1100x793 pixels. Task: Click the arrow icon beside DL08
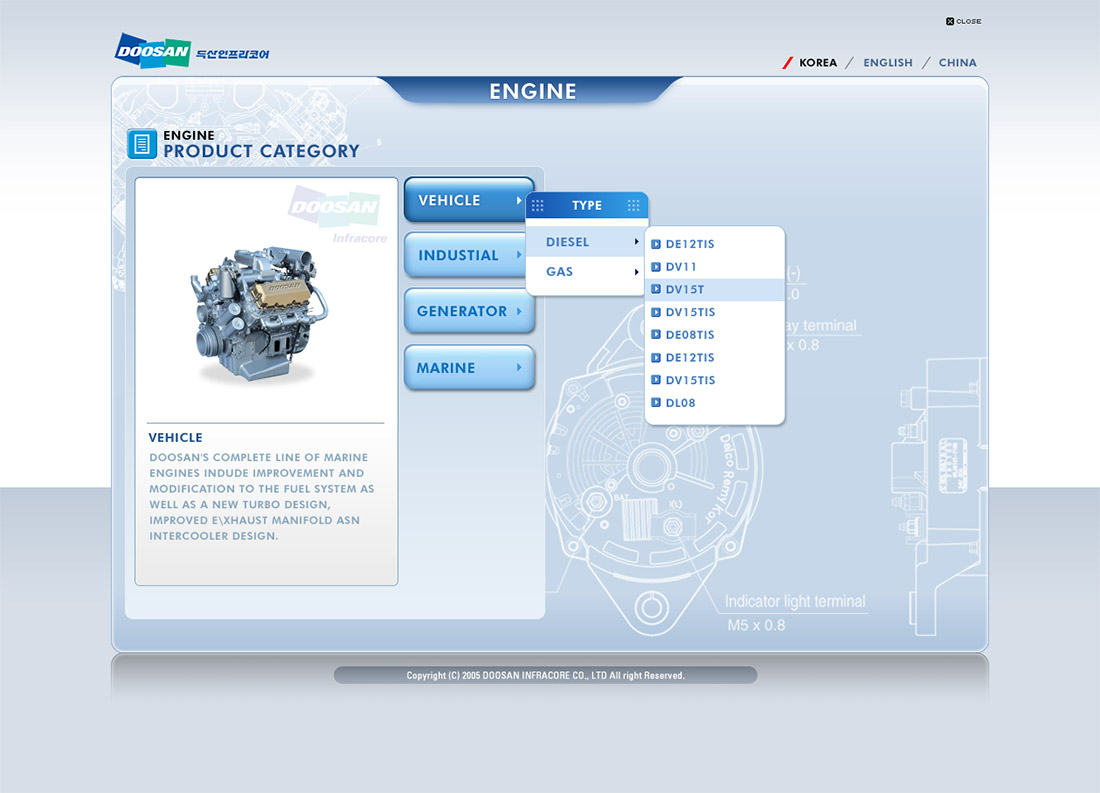coord(656,403)
